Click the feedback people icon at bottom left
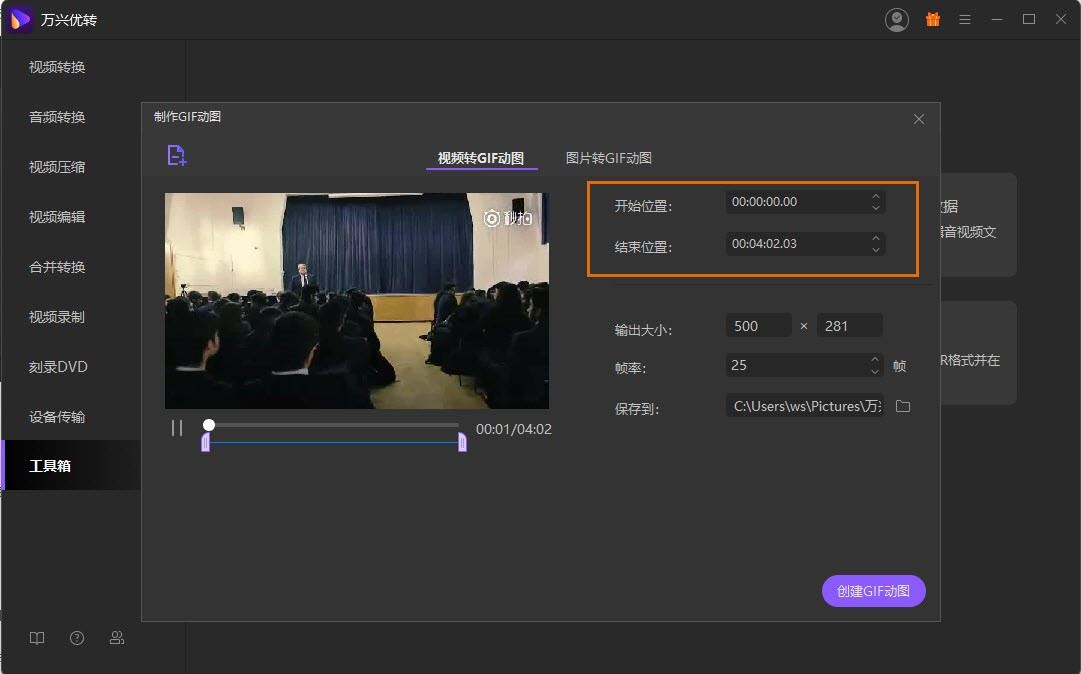Image resolution: width=1081 pixels, height=674 pixels. (x=117, y=638)
